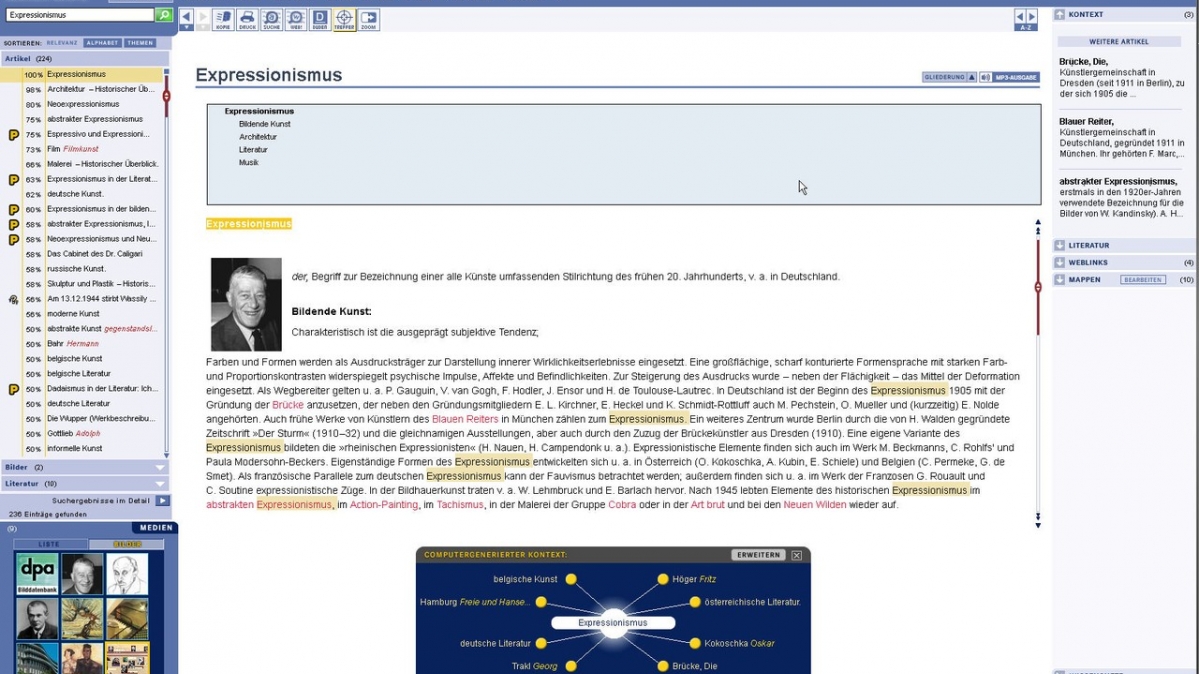Switch media panel to Bilder tab
This screenshot has height=674, width=1199.
(x=126, y=544)
